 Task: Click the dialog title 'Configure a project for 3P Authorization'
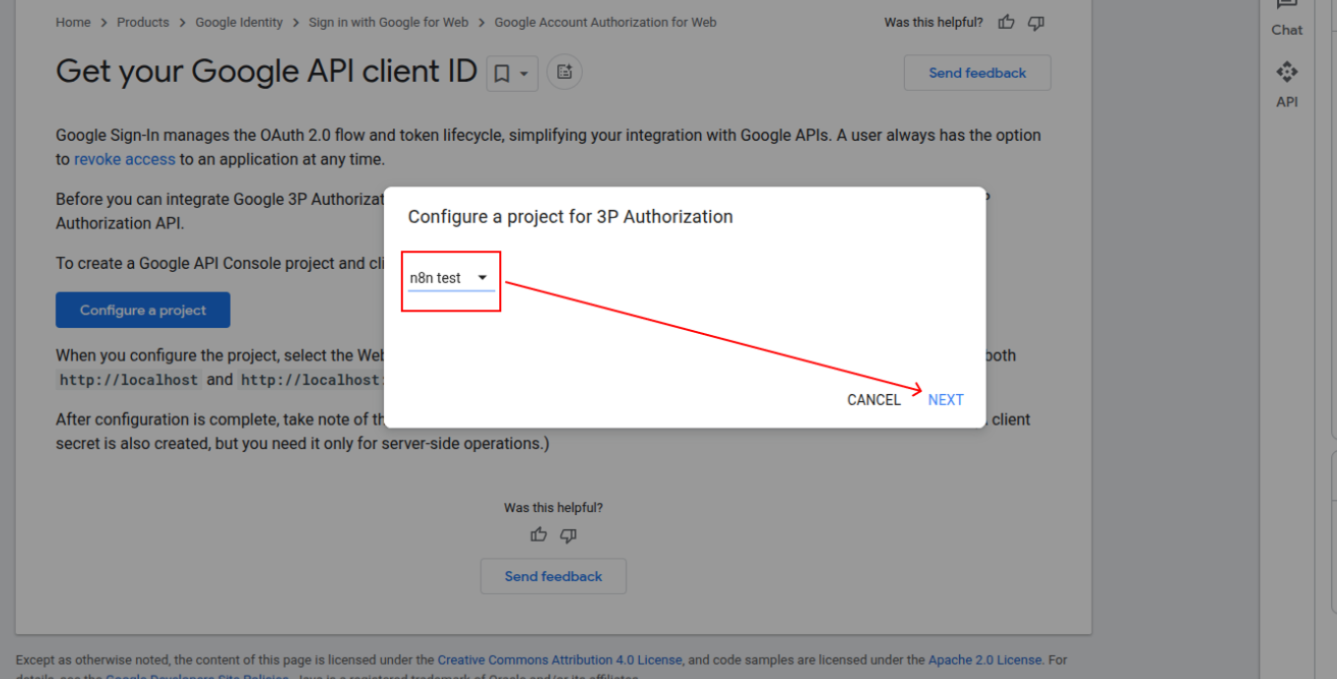coord(570,216)
